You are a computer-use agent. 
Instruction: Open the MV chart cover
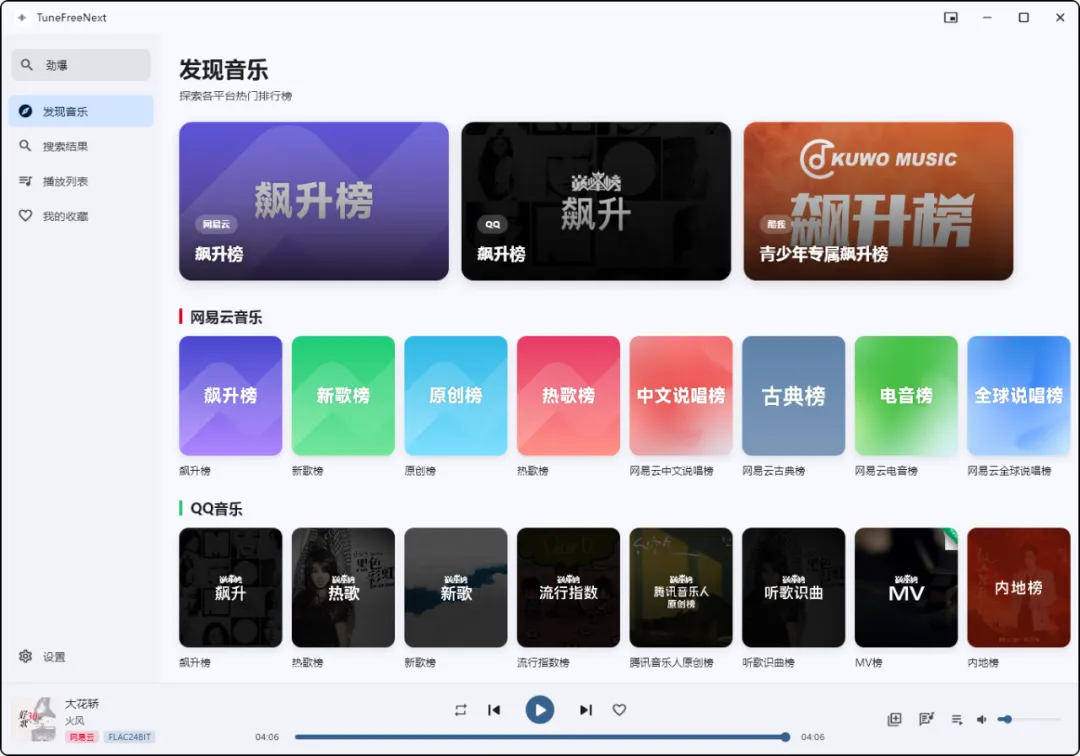[906, 587]
